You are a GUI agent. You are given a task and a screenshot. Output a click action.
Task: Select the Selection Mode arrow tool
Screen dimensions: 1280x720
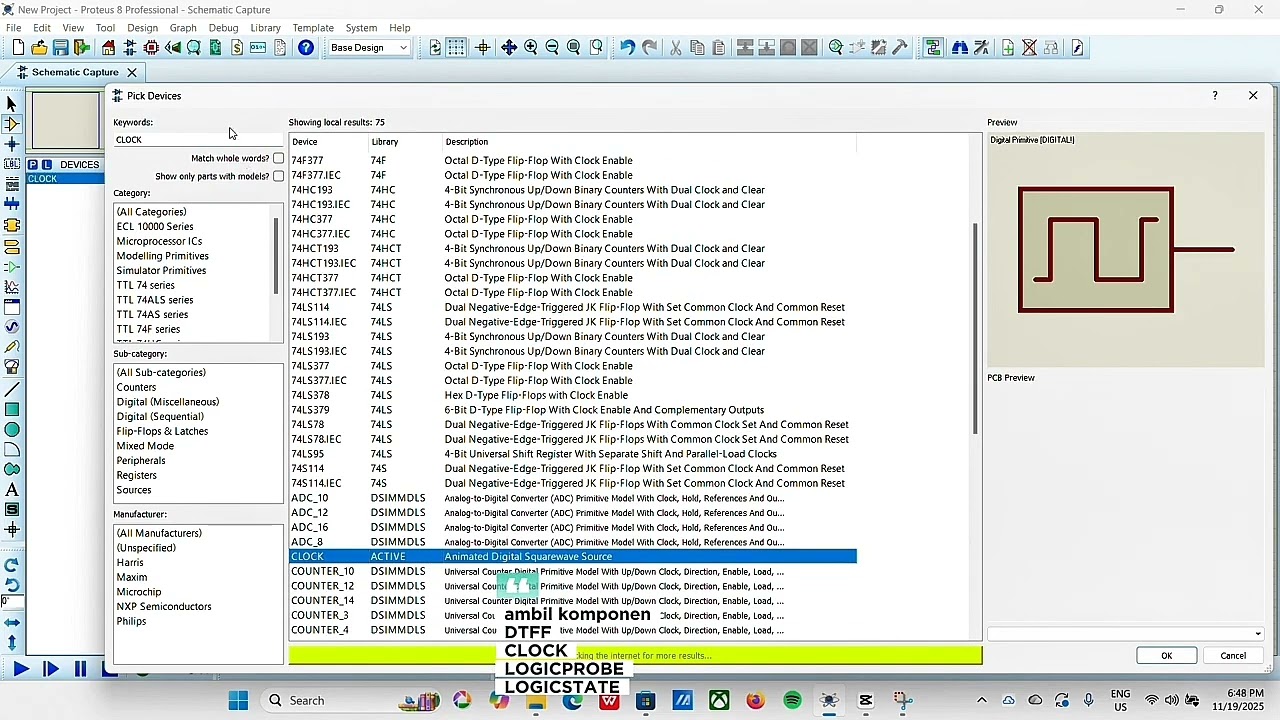point(12,104)
